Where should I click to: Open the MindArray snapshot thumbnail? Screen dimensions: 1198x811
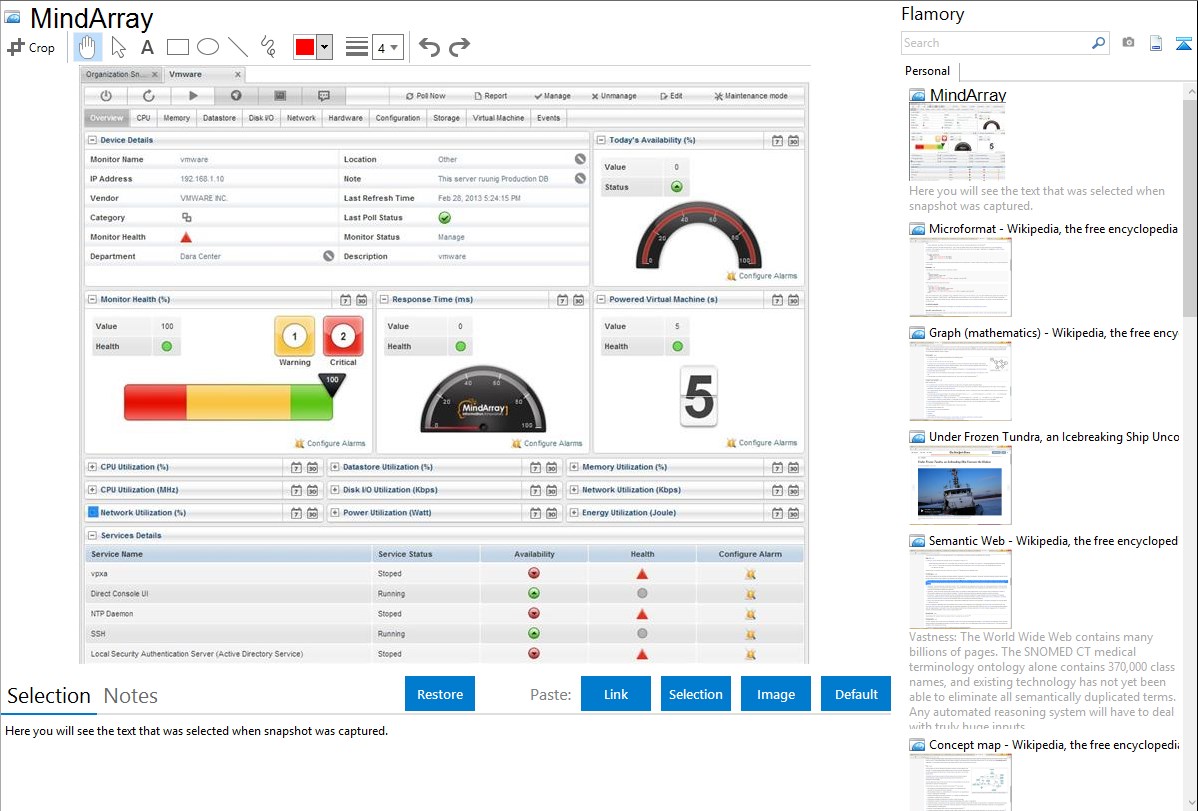pyautogui.click(x=957, y=143)
